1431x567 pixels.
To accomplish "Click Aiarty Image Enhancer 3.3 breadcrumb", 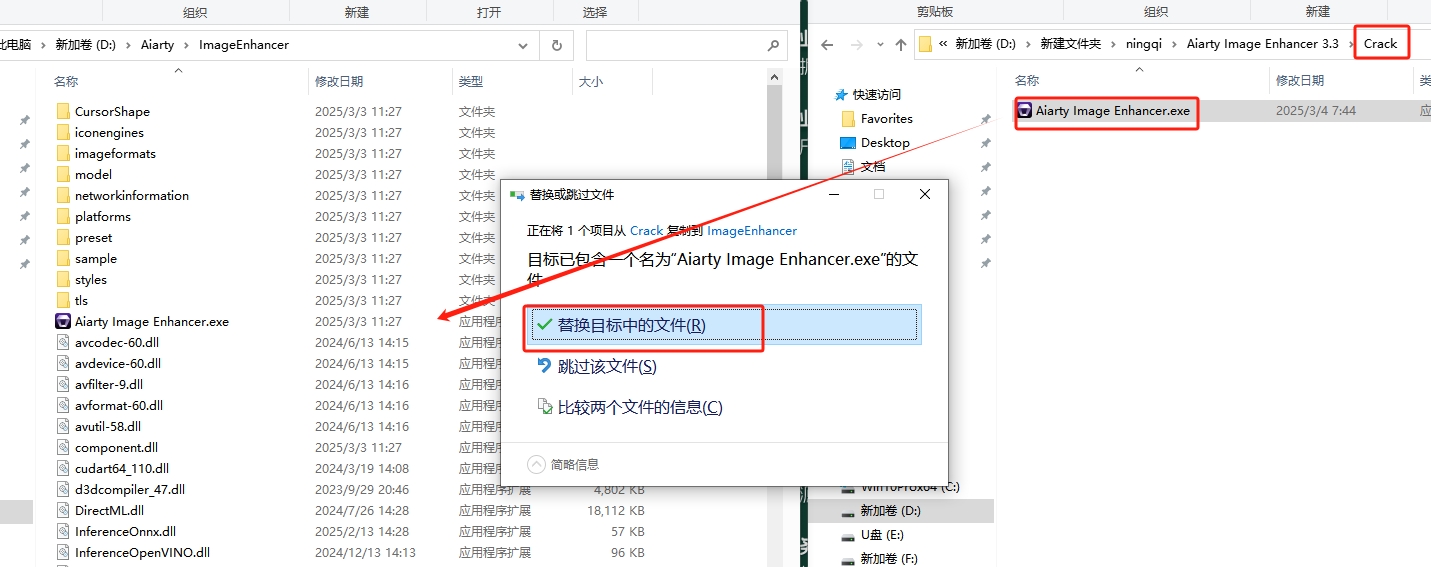I will click(1262, 44).
